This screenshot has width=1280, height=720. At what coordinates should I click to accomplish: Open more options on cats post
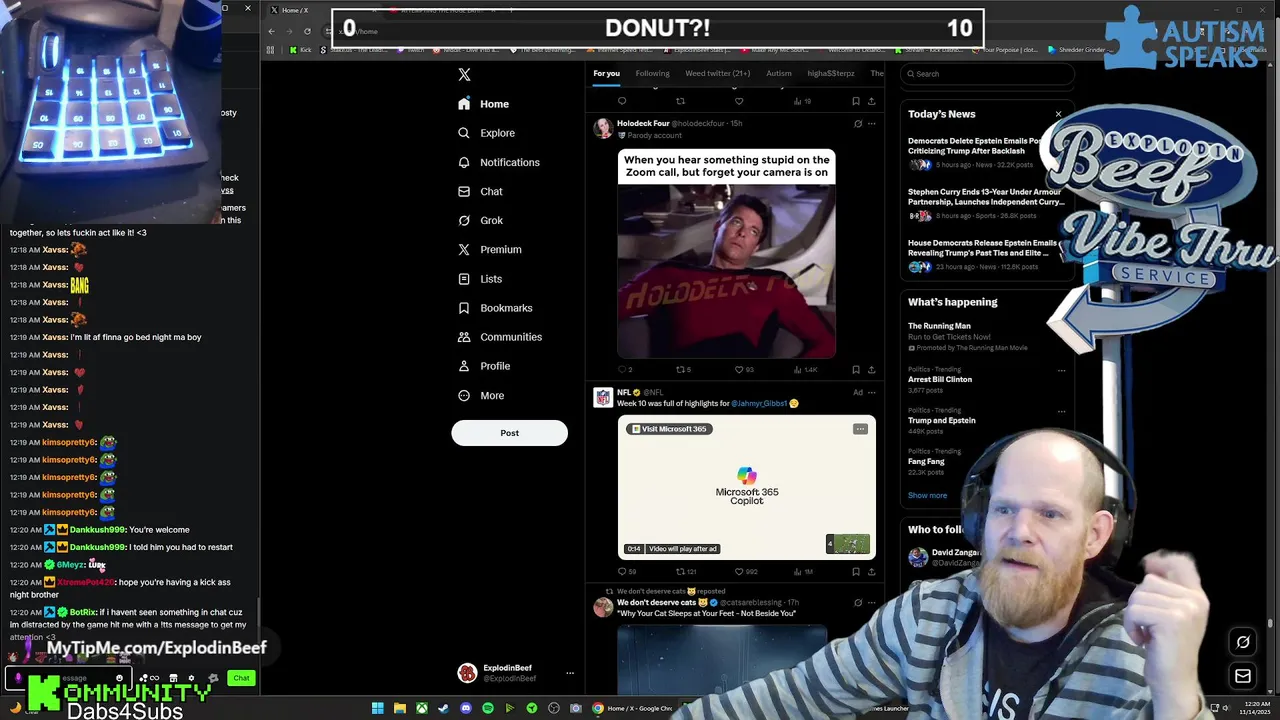(x=871, y=603)
